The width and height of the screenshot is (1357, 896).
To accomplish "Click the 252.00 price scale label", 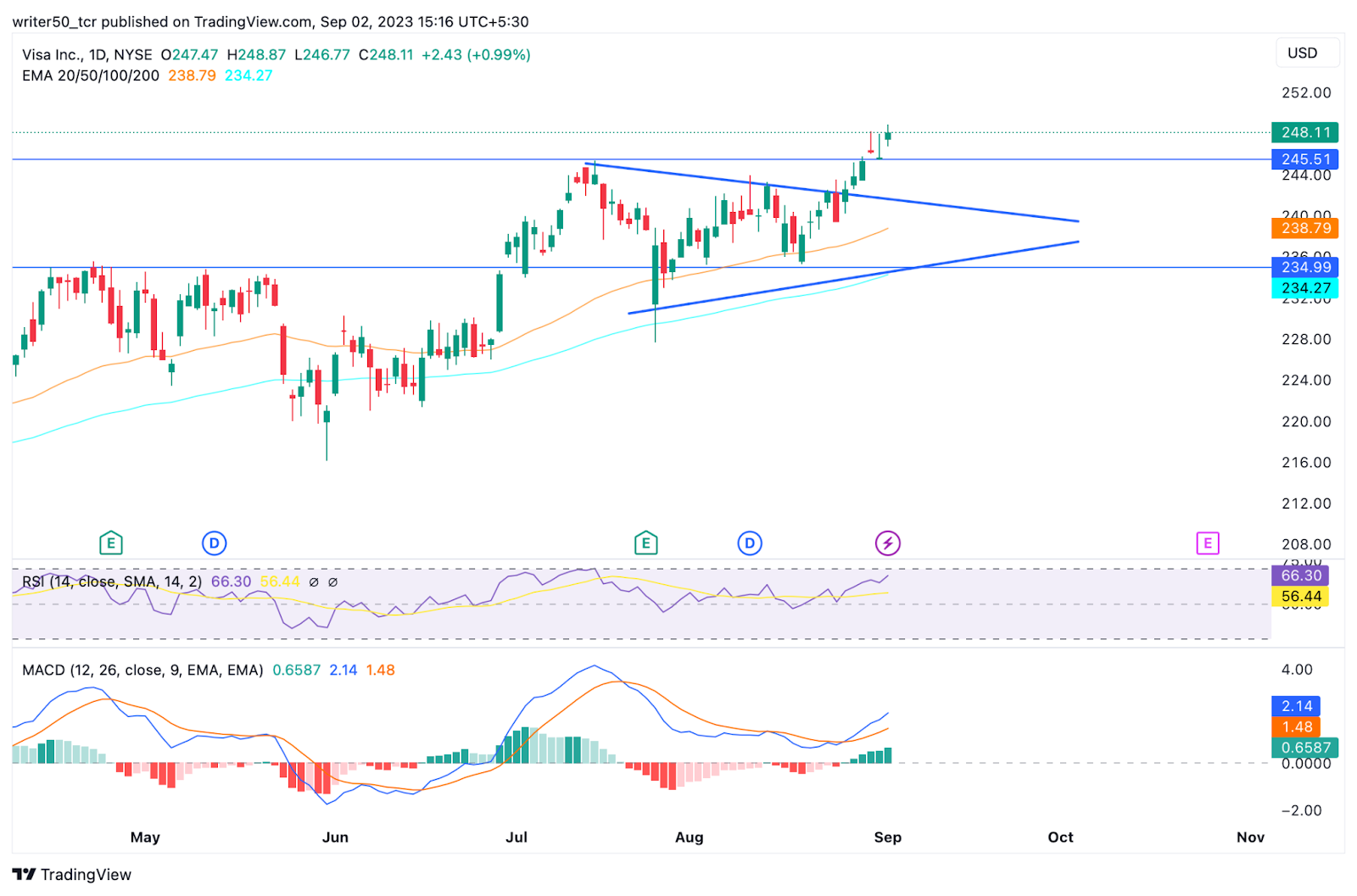I will 1306,92.
